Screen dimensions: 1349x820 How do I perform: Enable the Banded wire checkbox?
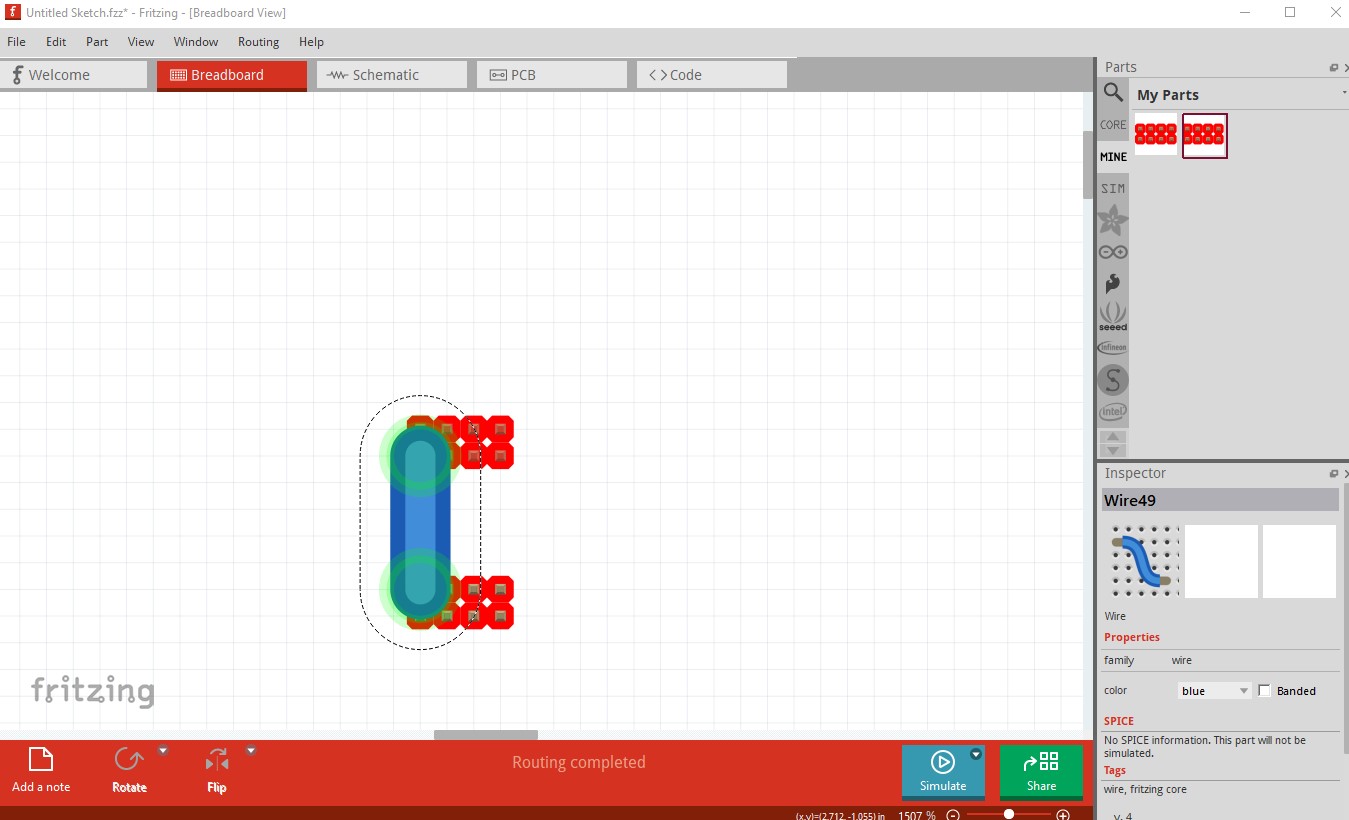click(x=1265, y=691)
